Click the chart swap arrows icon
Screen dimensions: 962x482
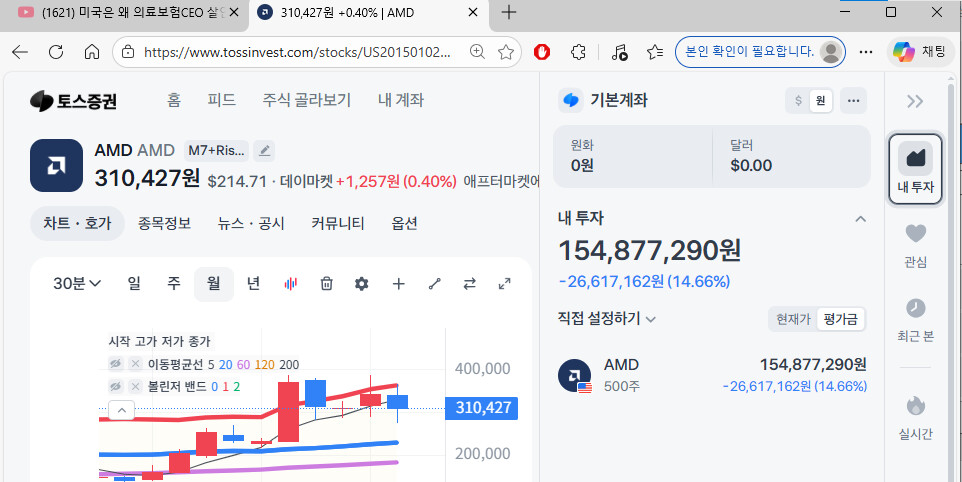pos(469,284)
